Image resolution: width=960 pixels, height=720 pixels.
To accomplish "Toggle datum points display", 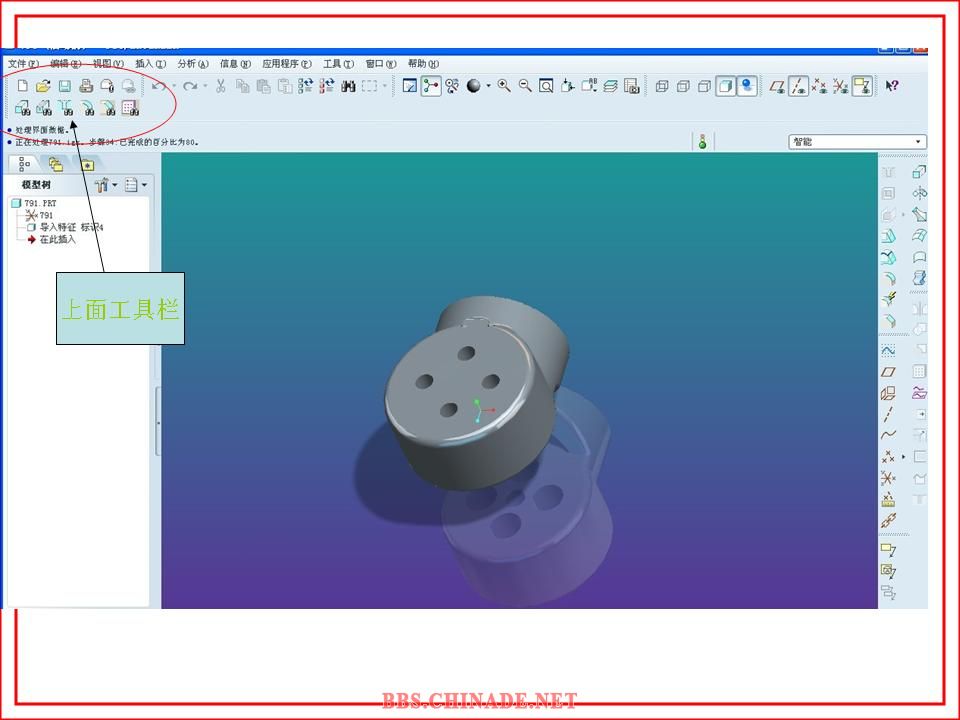I will (x=820, y=86).
